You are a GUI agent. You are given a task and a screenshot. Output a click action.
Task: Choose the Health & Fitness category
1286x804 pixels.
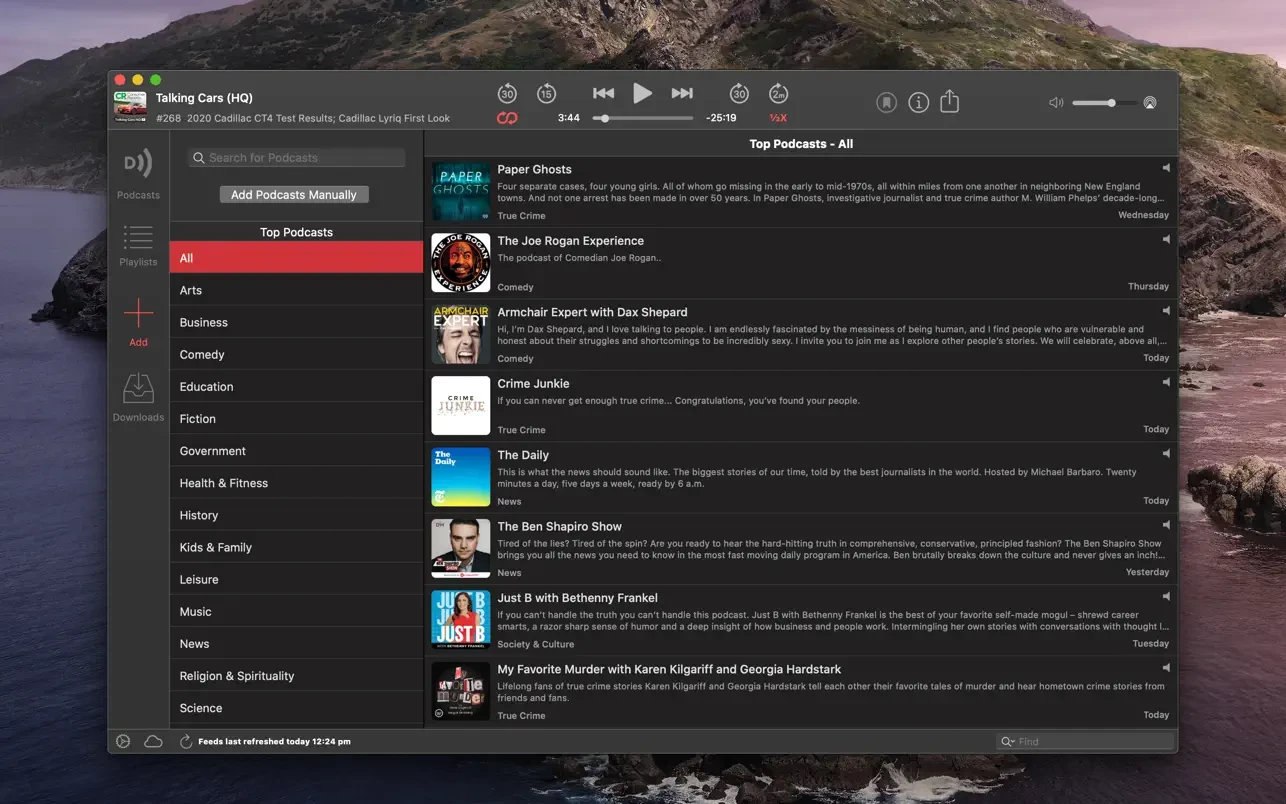pyautogui.click(x=224, y=483)
